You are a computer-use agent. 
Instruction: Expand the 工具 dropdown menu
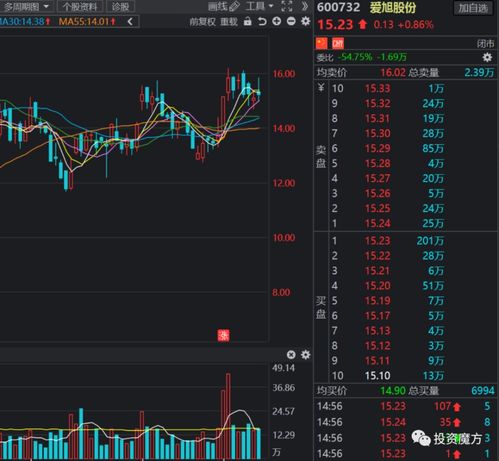click(x=259, y=6)
